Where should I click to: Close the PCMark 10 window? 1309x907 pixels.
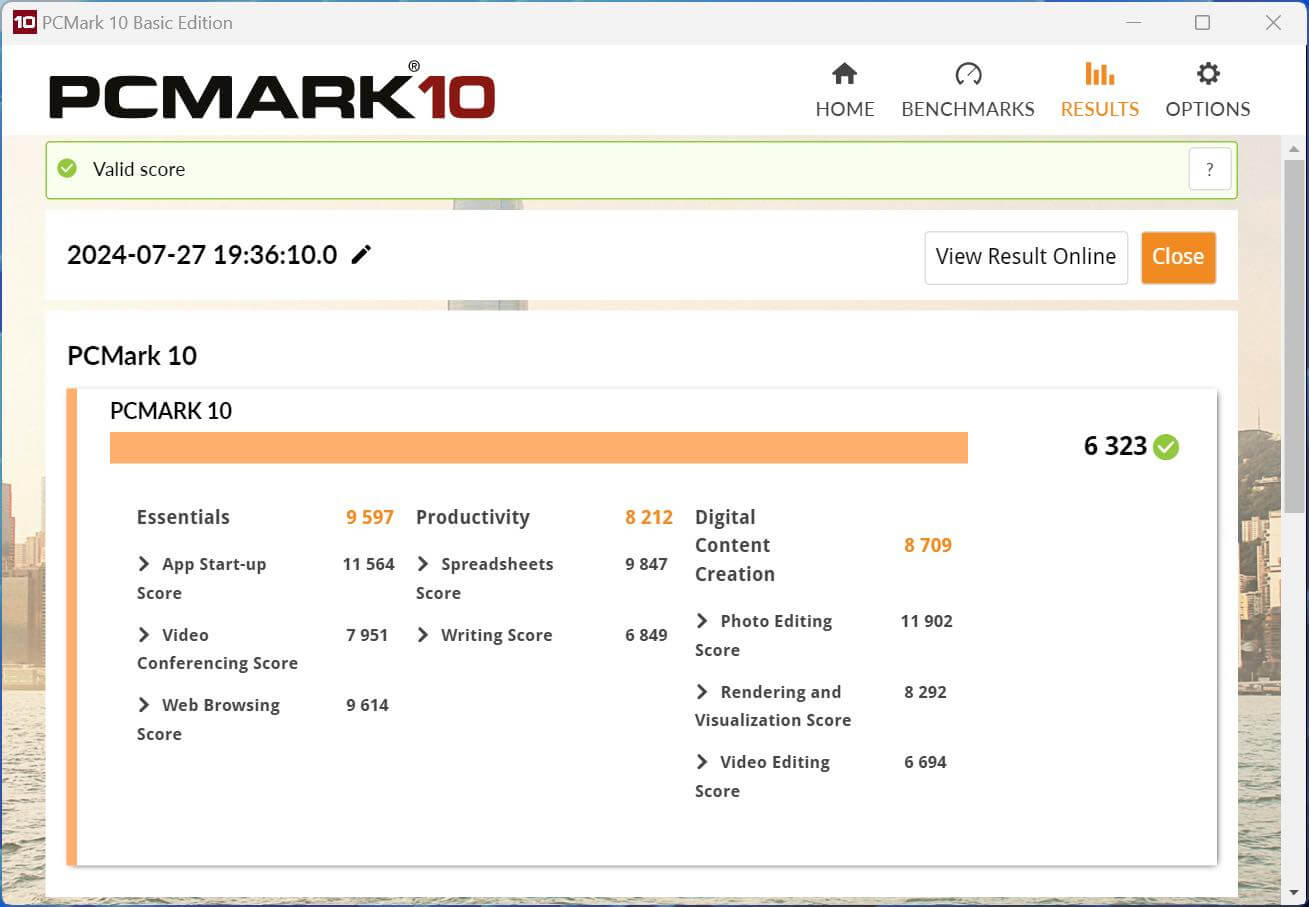(x=1273, y=22)
